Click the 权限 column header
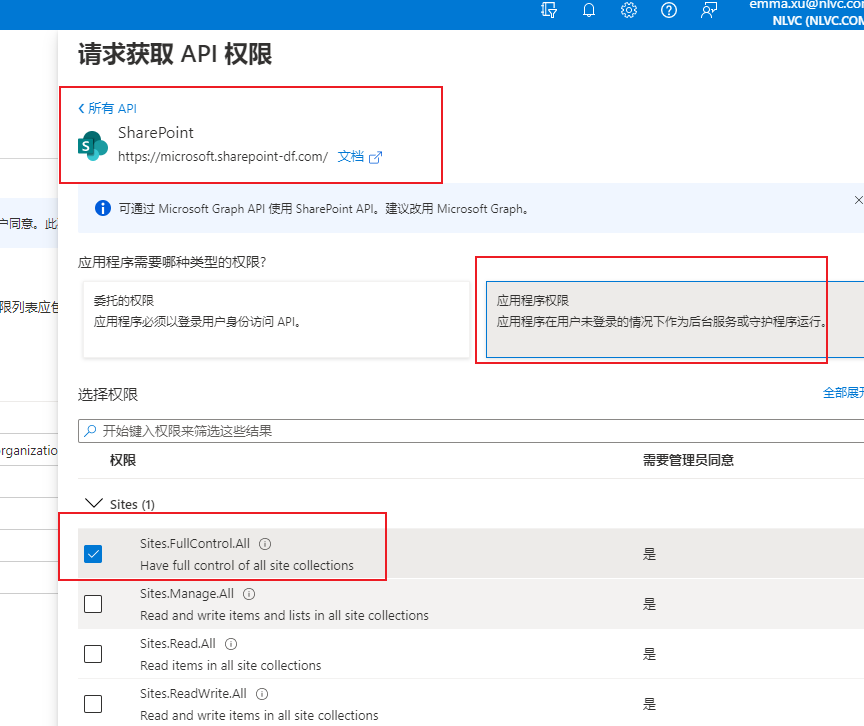Screen dimensions: 864x726 (x=123, y=460)
